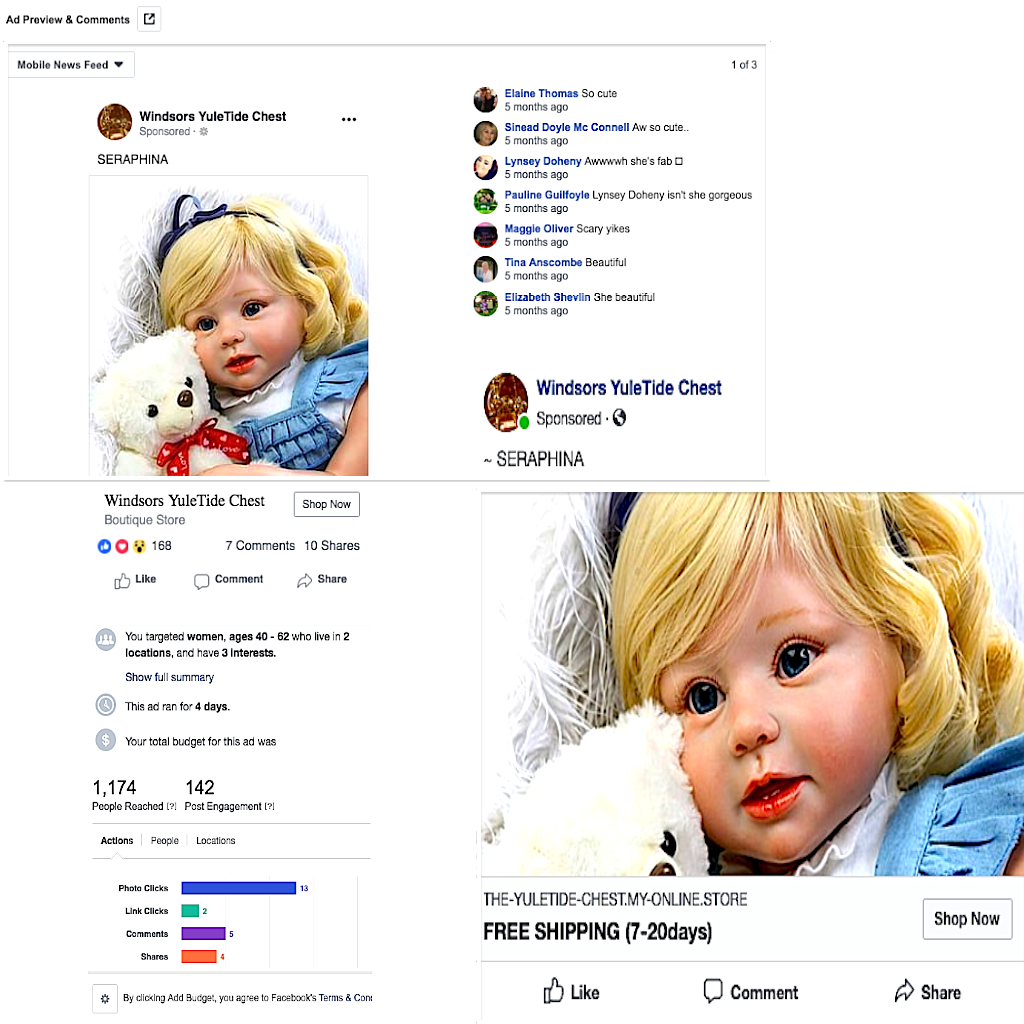
Task: Open ad preview in new window icon
Action: [150, 19]
